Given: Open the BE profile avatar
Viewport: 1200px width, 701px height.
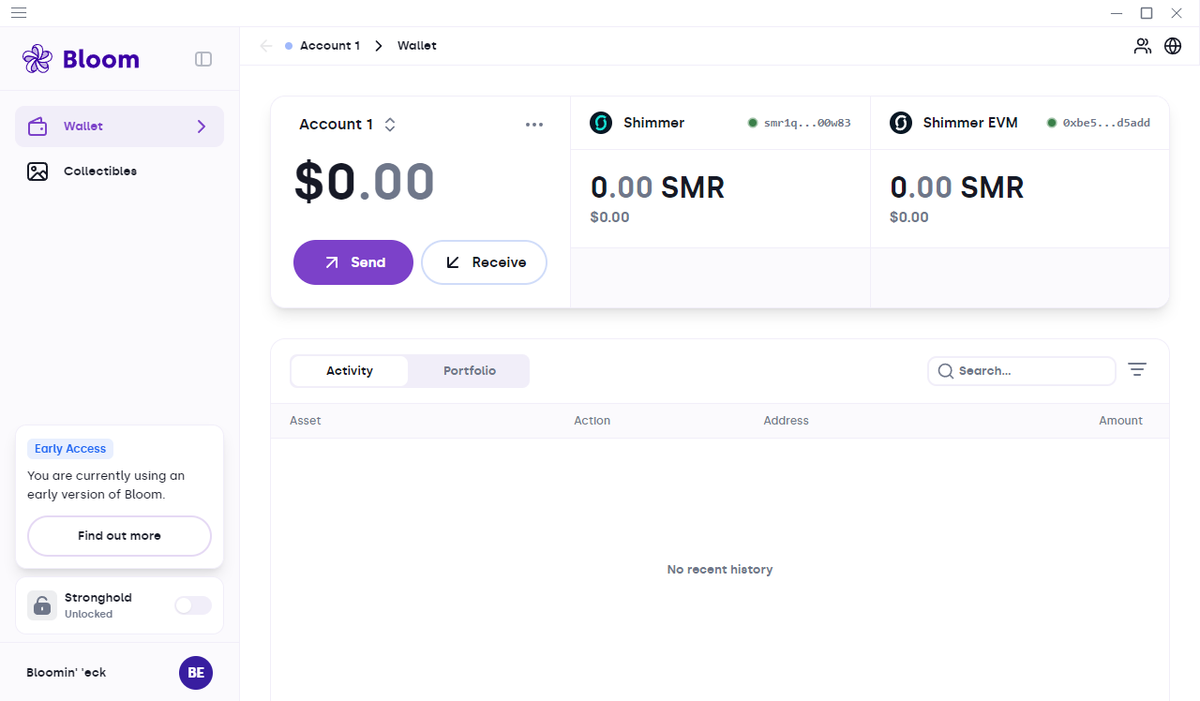Looking at the screenshot, I should [196, 673].
